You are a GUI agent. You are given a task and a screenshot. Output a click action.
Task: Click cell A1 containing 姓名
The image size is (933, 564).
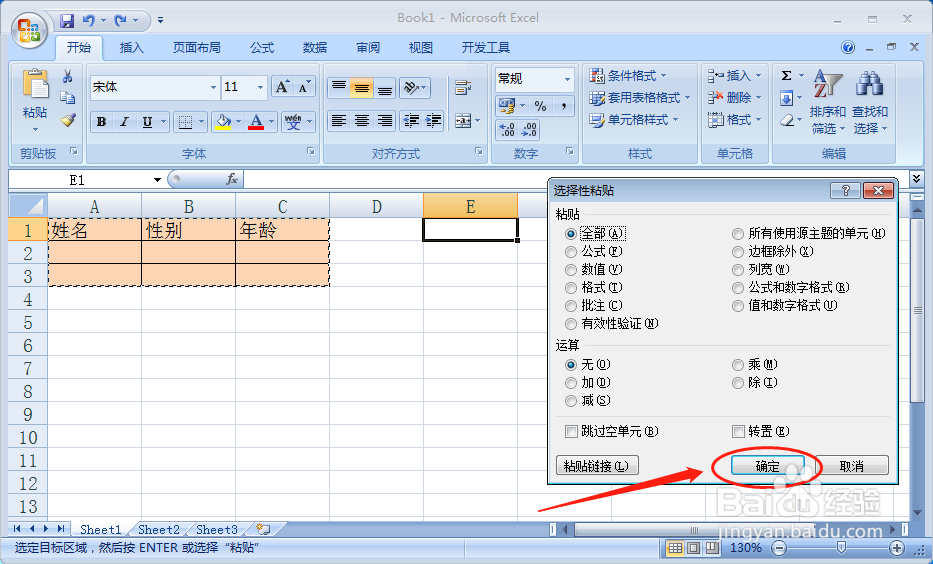(95, 230)
